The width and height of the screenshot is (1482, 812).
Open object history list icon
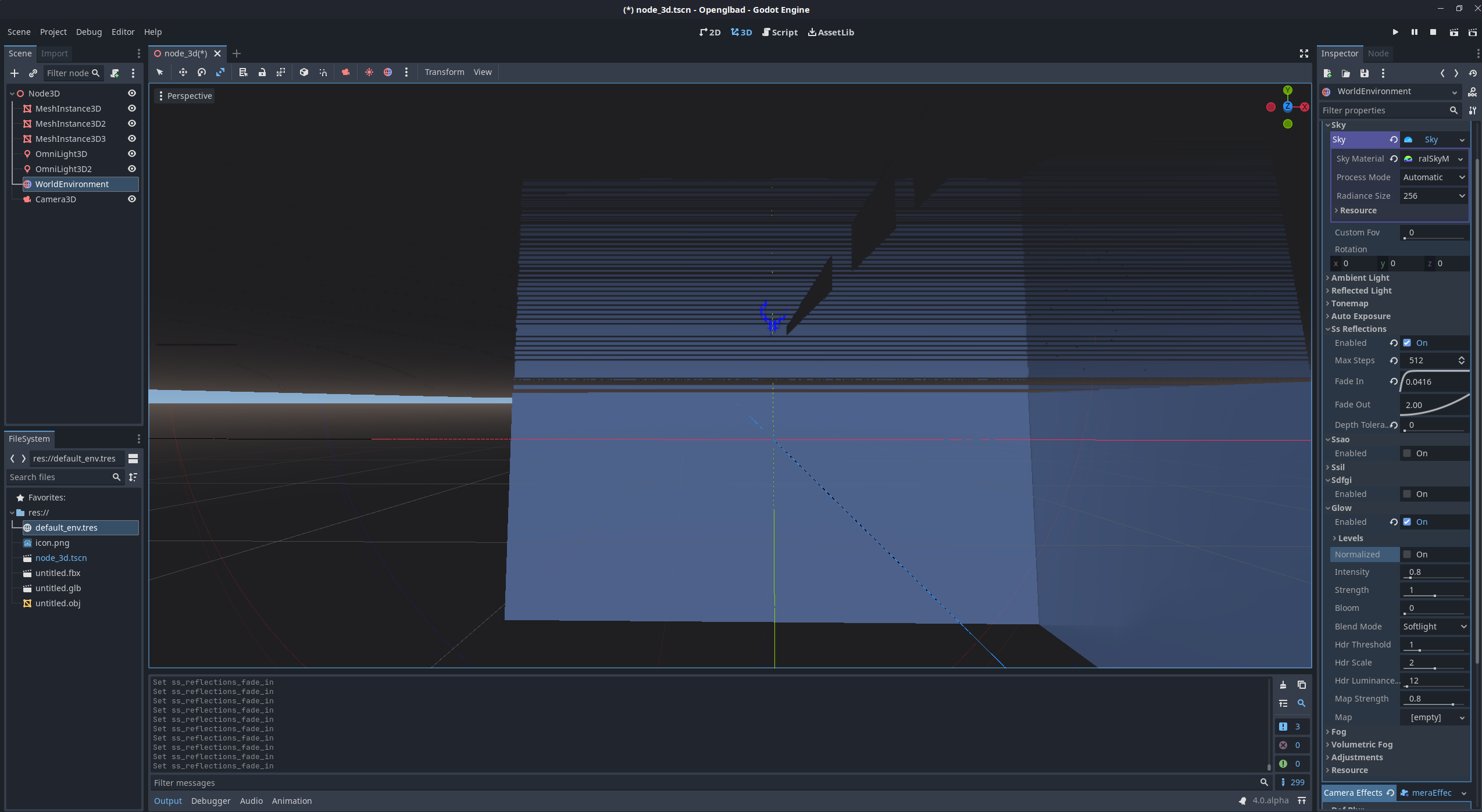[x=1473, y=73]
